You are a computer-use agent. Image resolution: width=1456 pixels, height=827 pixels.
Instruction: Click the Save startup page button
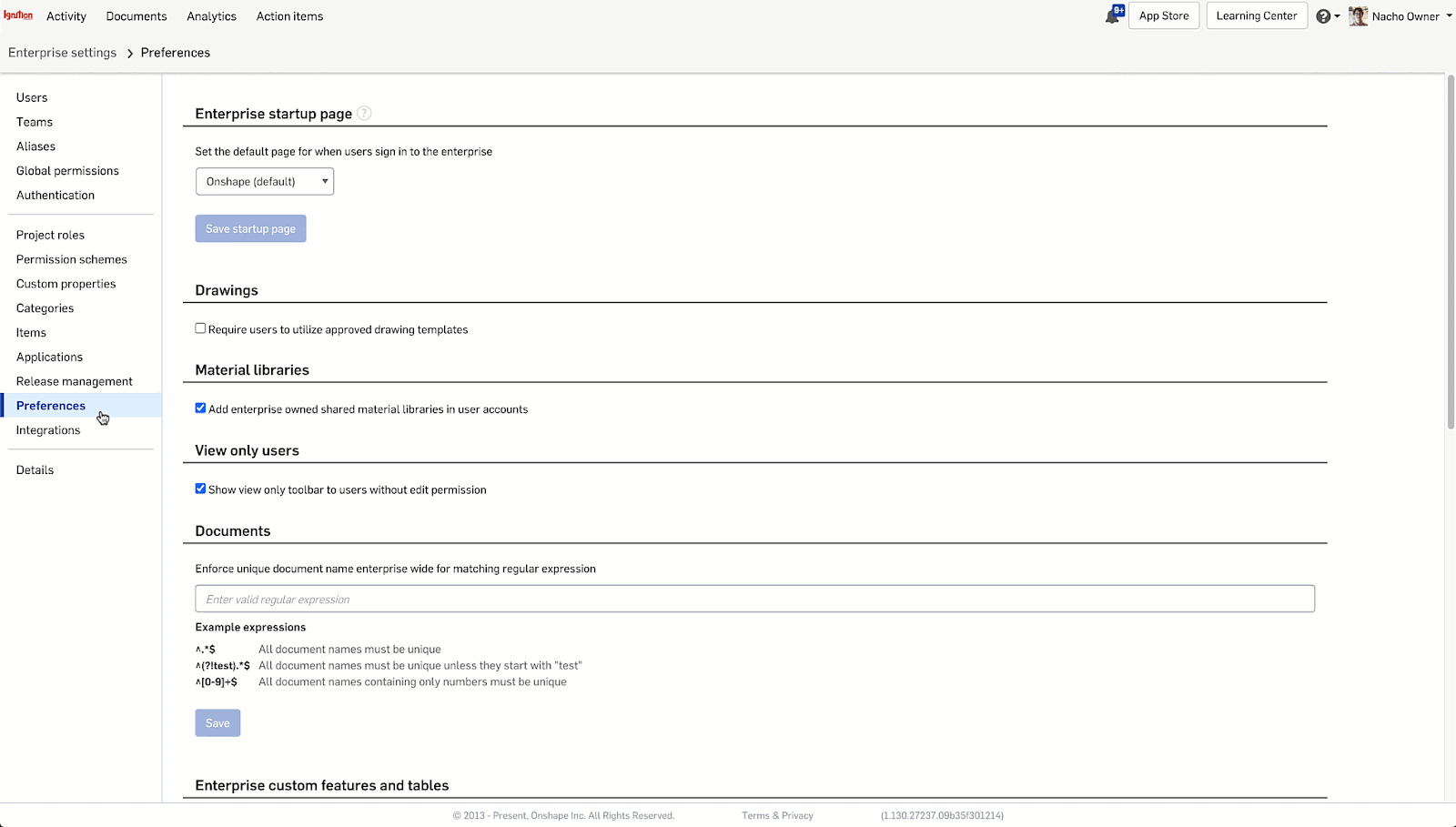click(x=250, y=228)
